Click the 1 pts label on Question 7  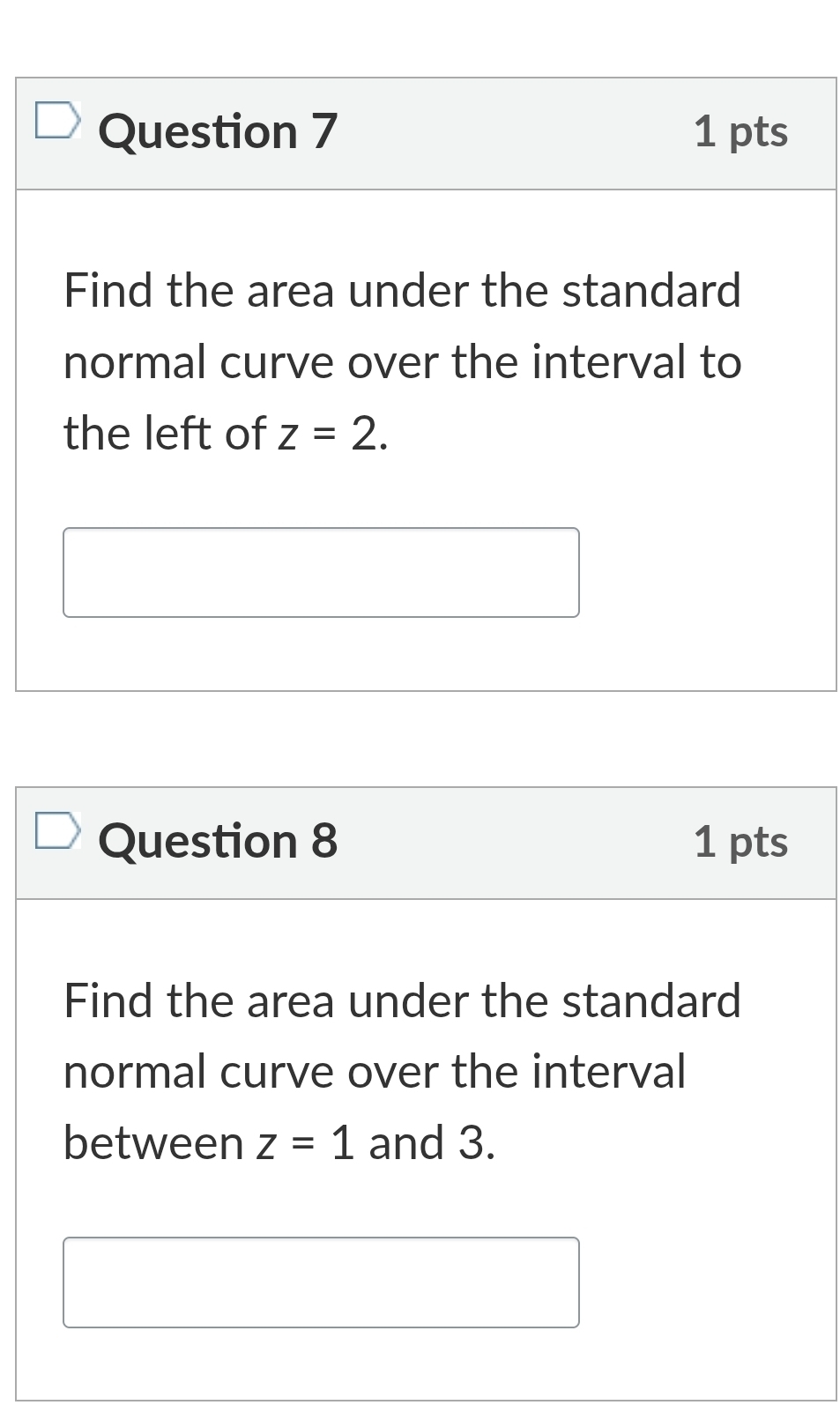click(x=740, y=131)
